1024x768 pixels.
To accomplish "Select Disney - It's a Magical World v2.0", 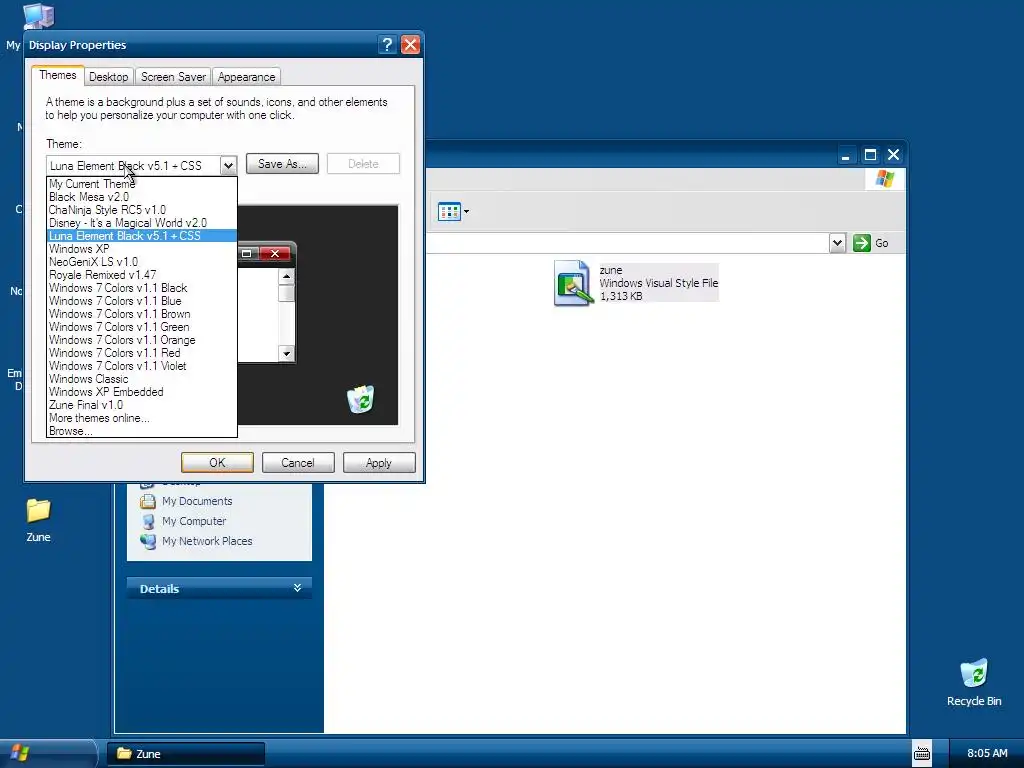I will [x=142, y=223].
